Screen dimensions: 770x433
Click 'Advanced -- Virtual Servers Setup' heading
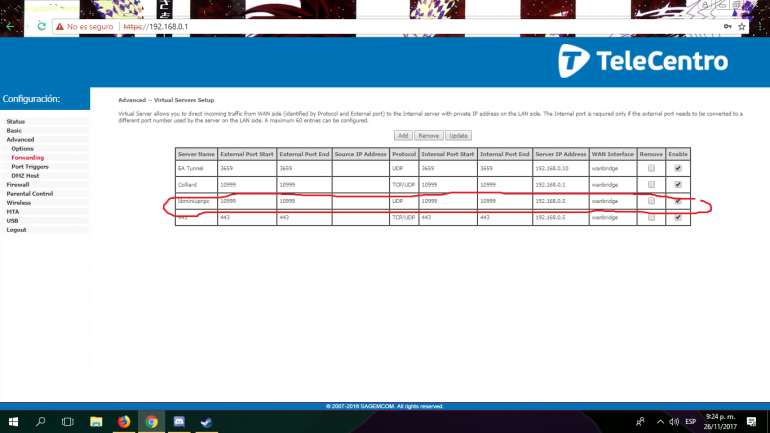pyautogui.click(x=166, y=100)
